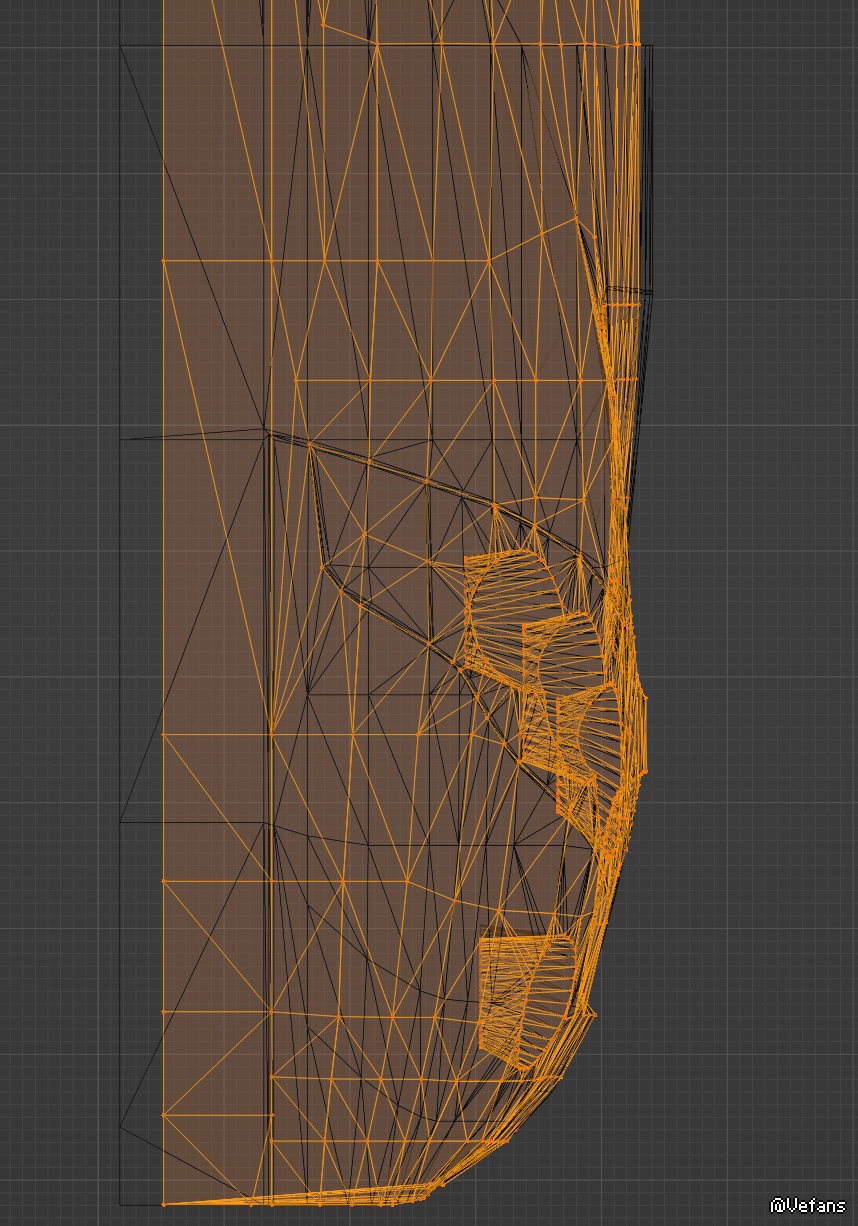Select the bottom-left corner of black wireframe outline

(120, 1205)
